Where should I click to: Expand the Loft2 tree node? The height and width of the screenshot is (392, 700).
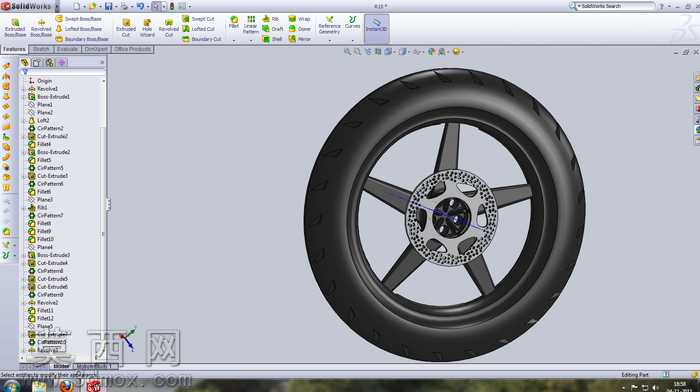25,121
